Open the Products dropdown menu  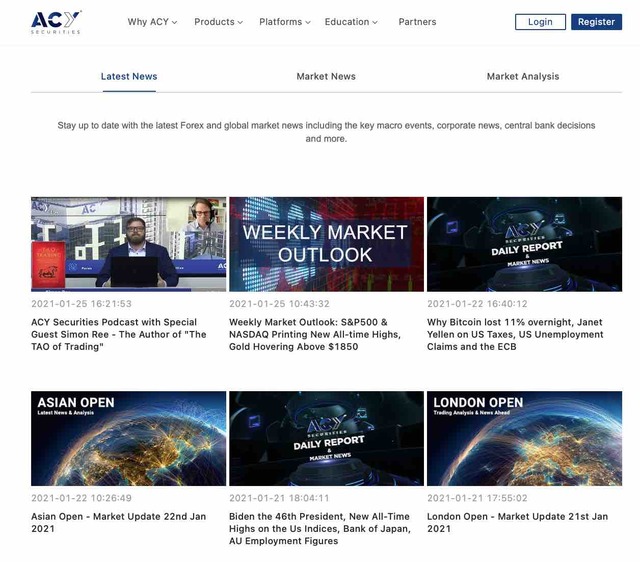pyautogui.click(x=218, y=22)
